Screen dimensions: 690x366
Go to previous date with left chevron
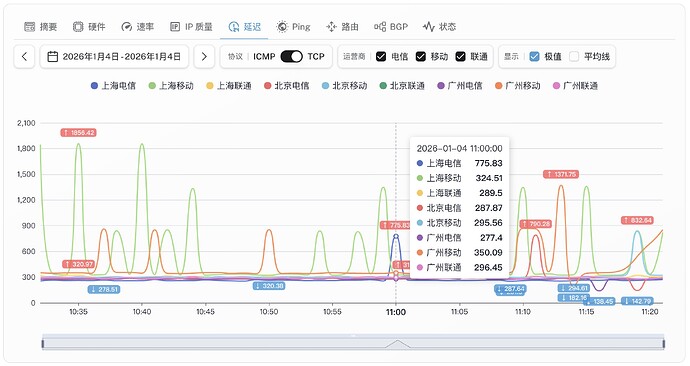tap(24, 56)
